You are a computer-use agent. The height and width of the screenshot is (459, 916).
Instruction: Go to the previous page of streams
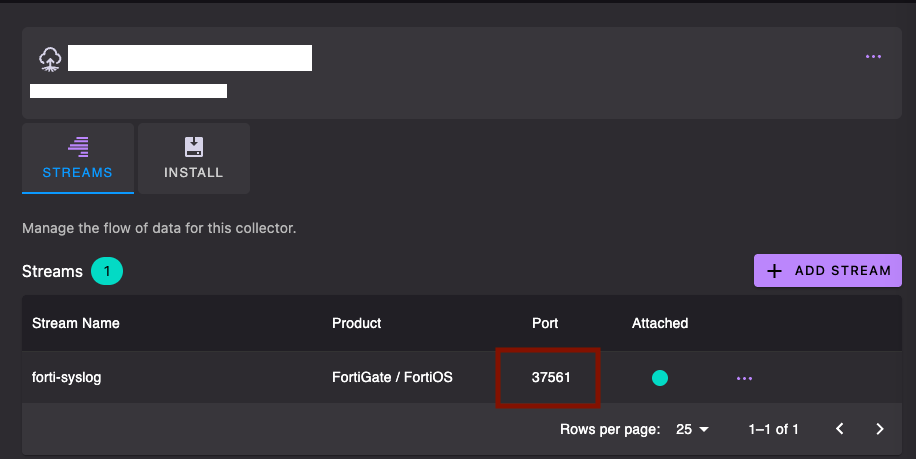click(840, 429)
